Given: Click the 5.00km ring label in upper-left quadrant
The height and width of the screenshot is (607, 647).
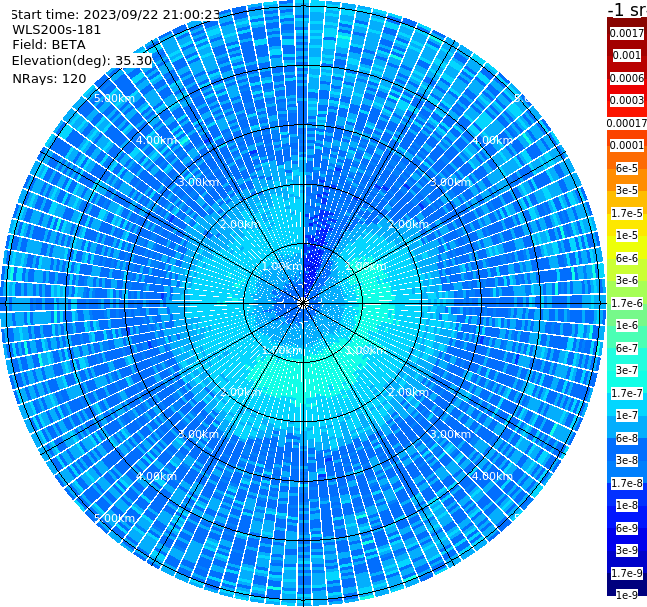Looking at the screenshot, I should 114,98.
